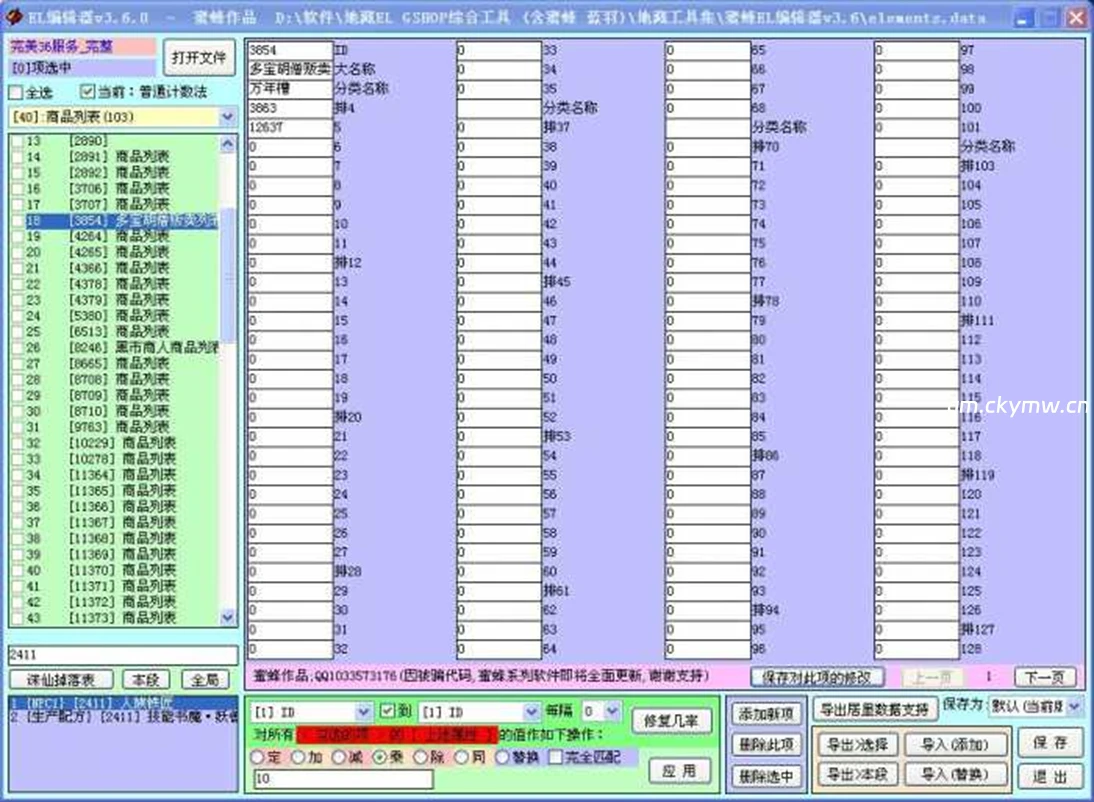Click the input field labeled 128
The image size is (1094, 802).
pos(917,649)
